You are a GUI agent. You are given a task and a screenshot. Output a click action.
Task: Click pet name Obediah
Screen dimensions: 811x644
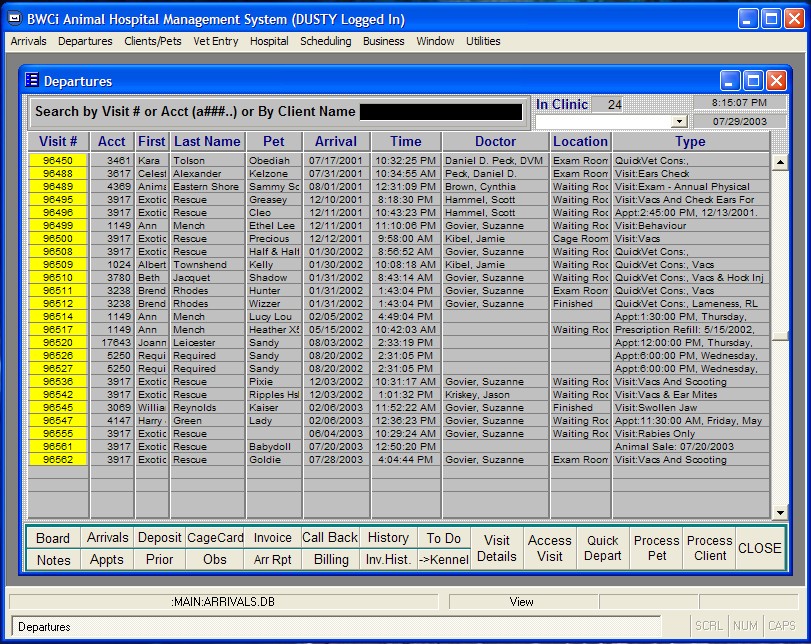tap(268, 160)
